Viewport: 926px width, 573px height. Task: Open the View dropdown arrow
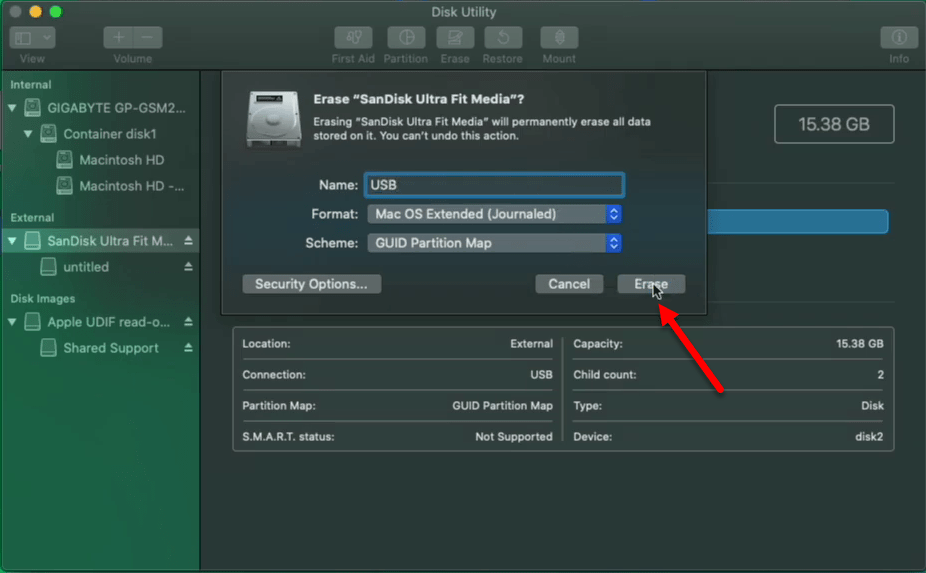tap(47, 38)
